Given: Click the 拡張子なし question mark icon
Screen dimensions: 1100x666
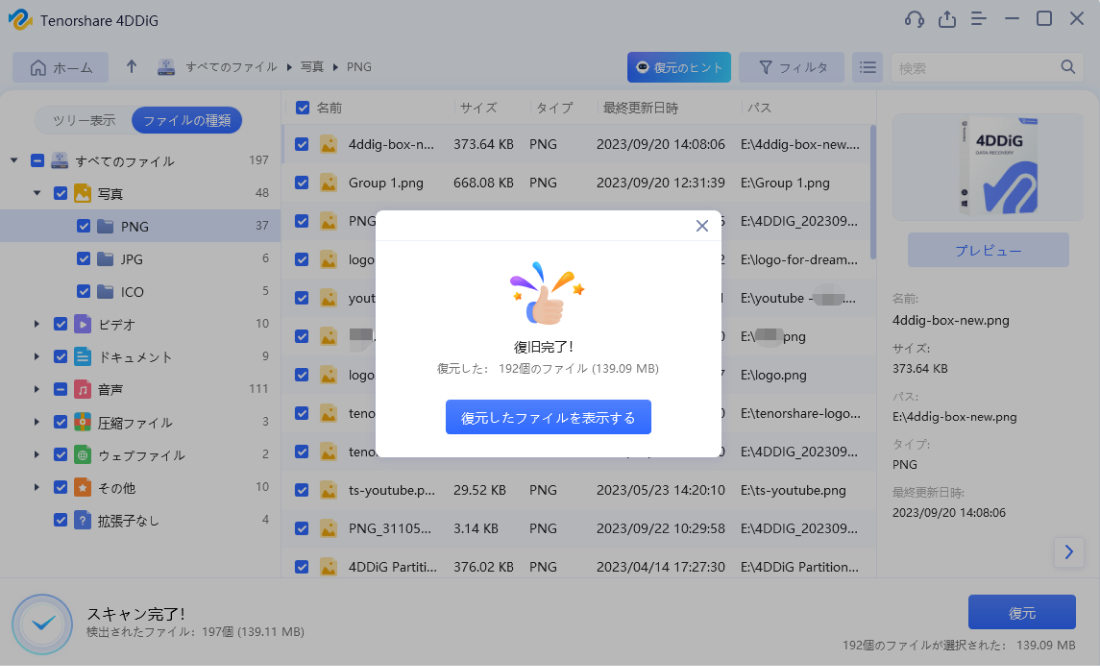Looking at the screenshot, I should click(83, 520).
